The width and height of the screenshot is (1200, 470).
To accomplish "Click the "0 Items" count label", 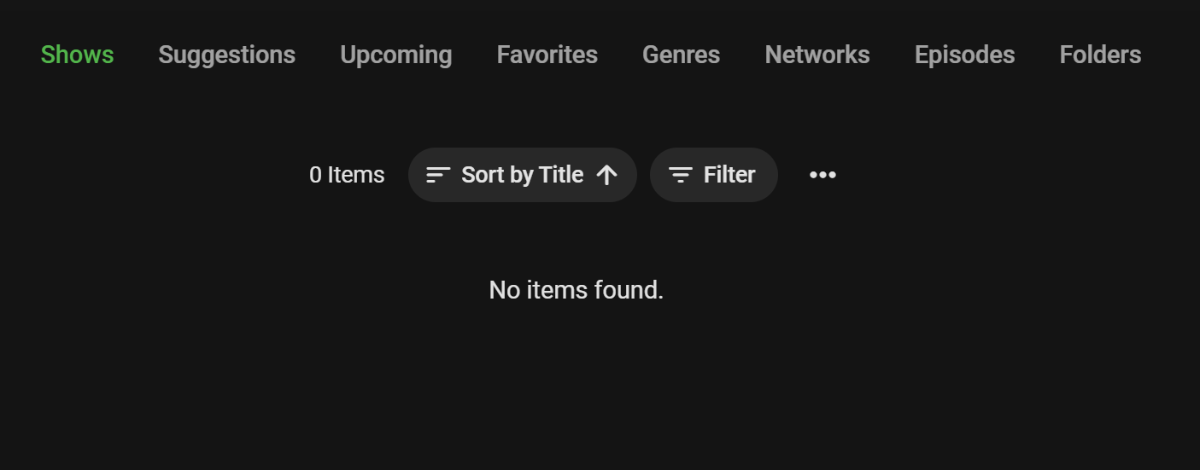I will (346, 175).
